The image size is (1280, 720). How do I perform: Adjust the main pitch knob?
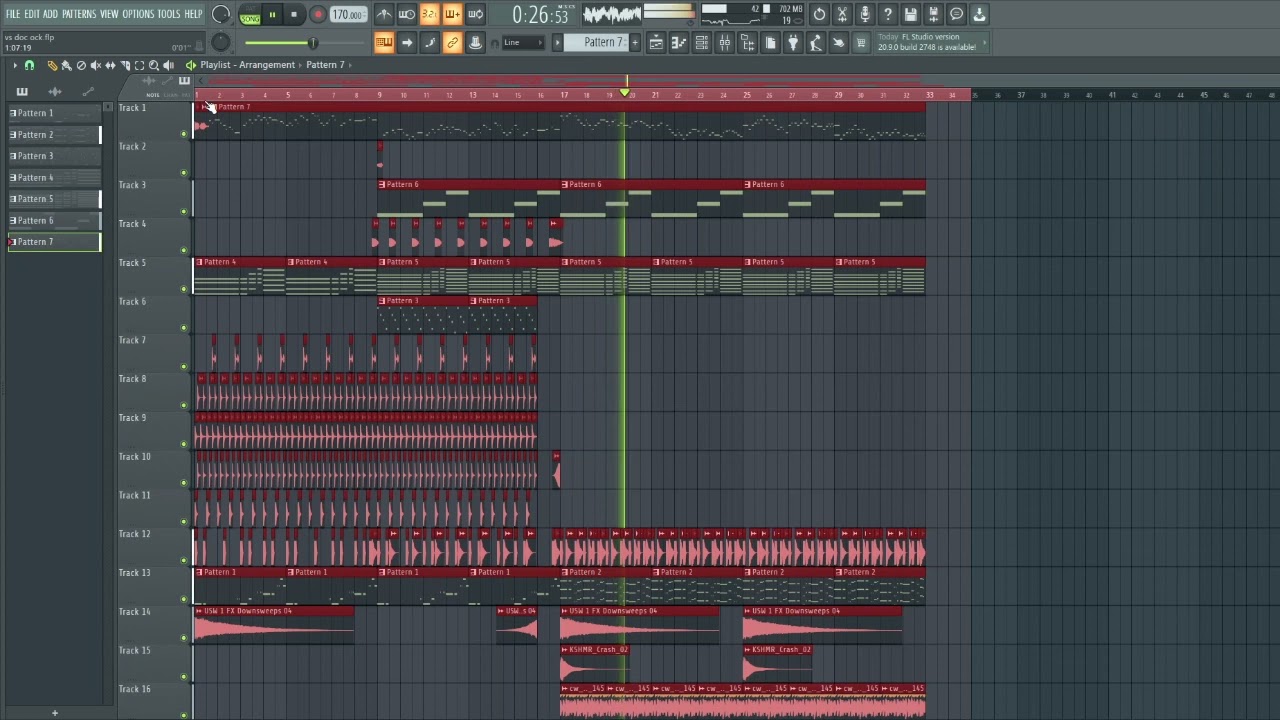(221, 42)
